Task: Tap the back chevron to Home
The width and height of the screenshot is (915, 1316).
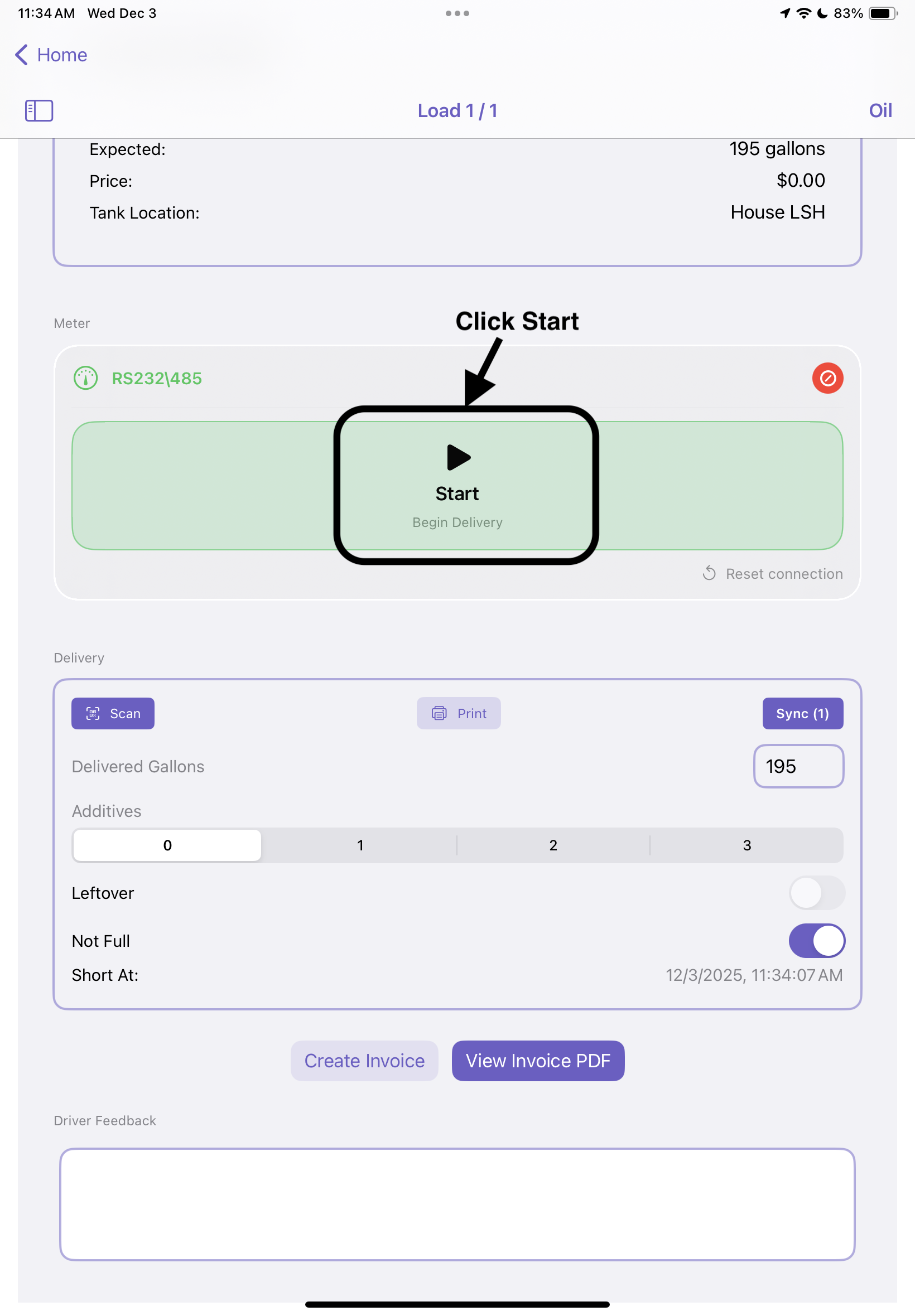Action: tap(21, 55)
